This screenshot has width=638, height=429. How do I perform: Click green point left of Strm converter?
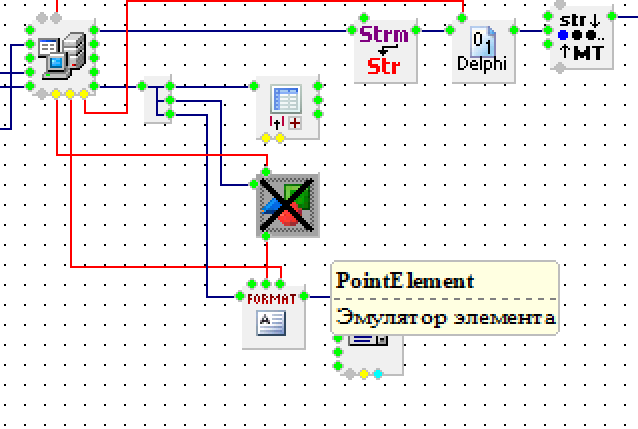pyautogui.click(x=350, y=30)
